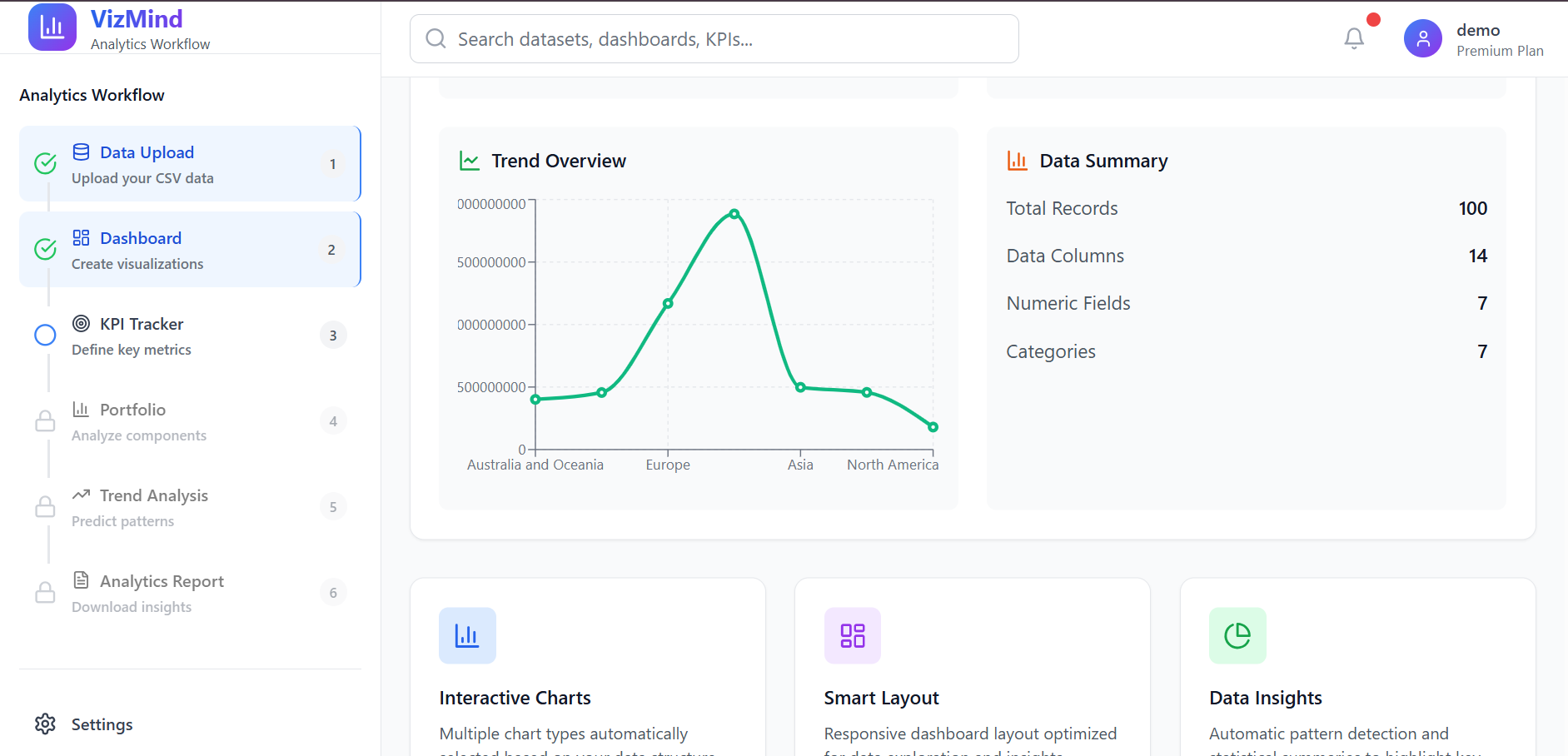Click the search magnifier icon
This screenshot has width=1568, height=756.
(x=436, y=38)
